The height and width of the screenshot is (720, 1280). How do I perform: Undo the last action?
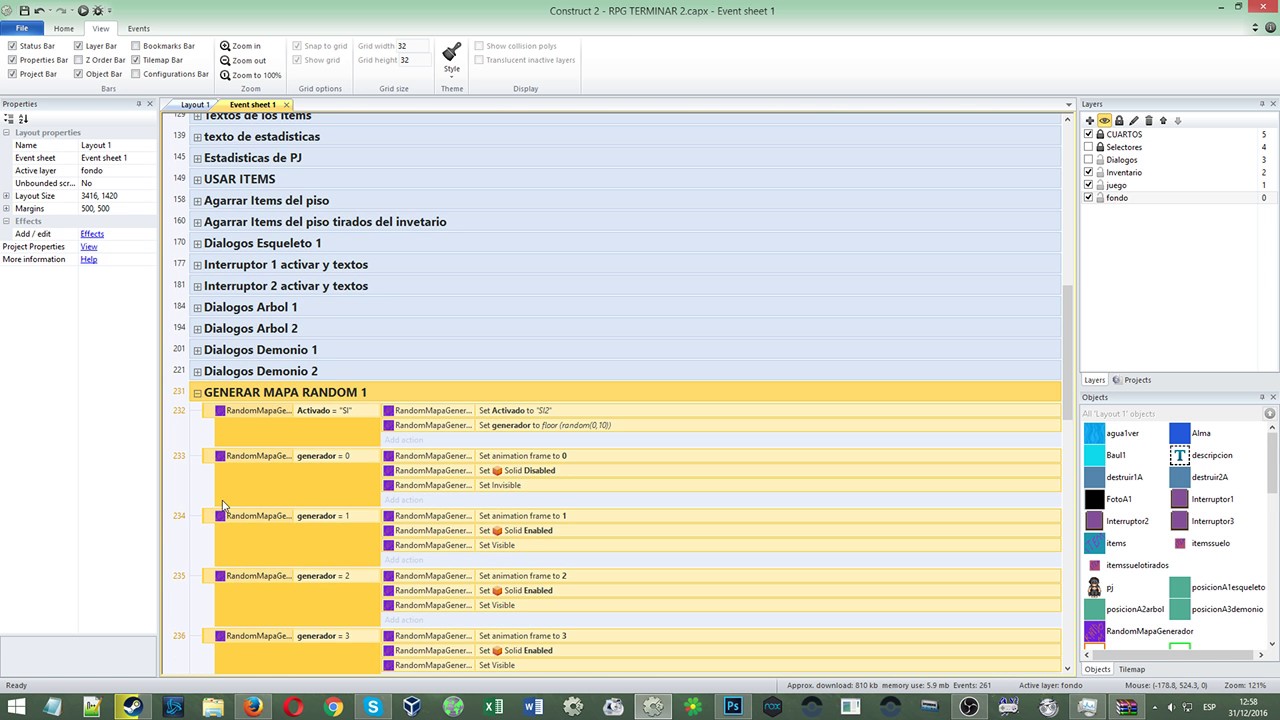39,10
